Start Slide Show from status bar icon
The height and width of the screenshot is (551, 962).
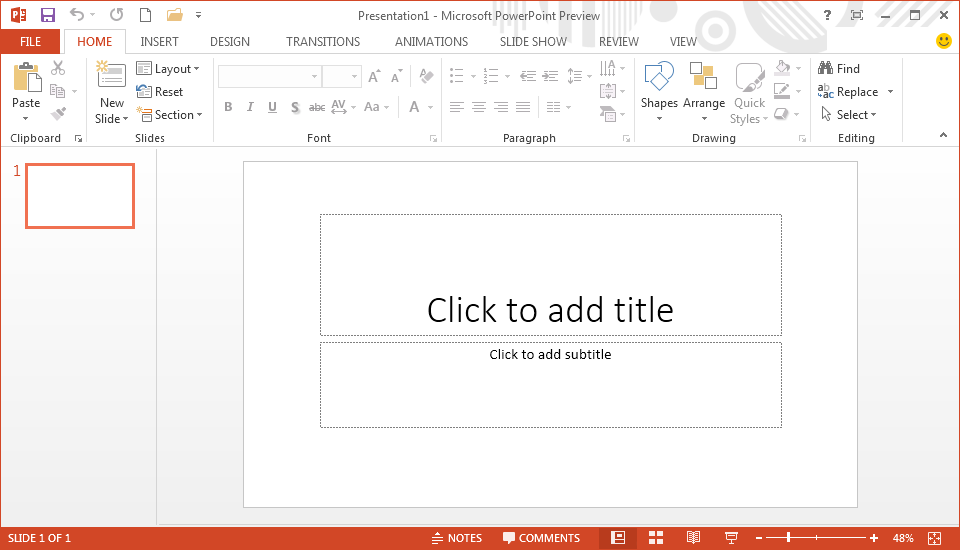click(731, 538)
